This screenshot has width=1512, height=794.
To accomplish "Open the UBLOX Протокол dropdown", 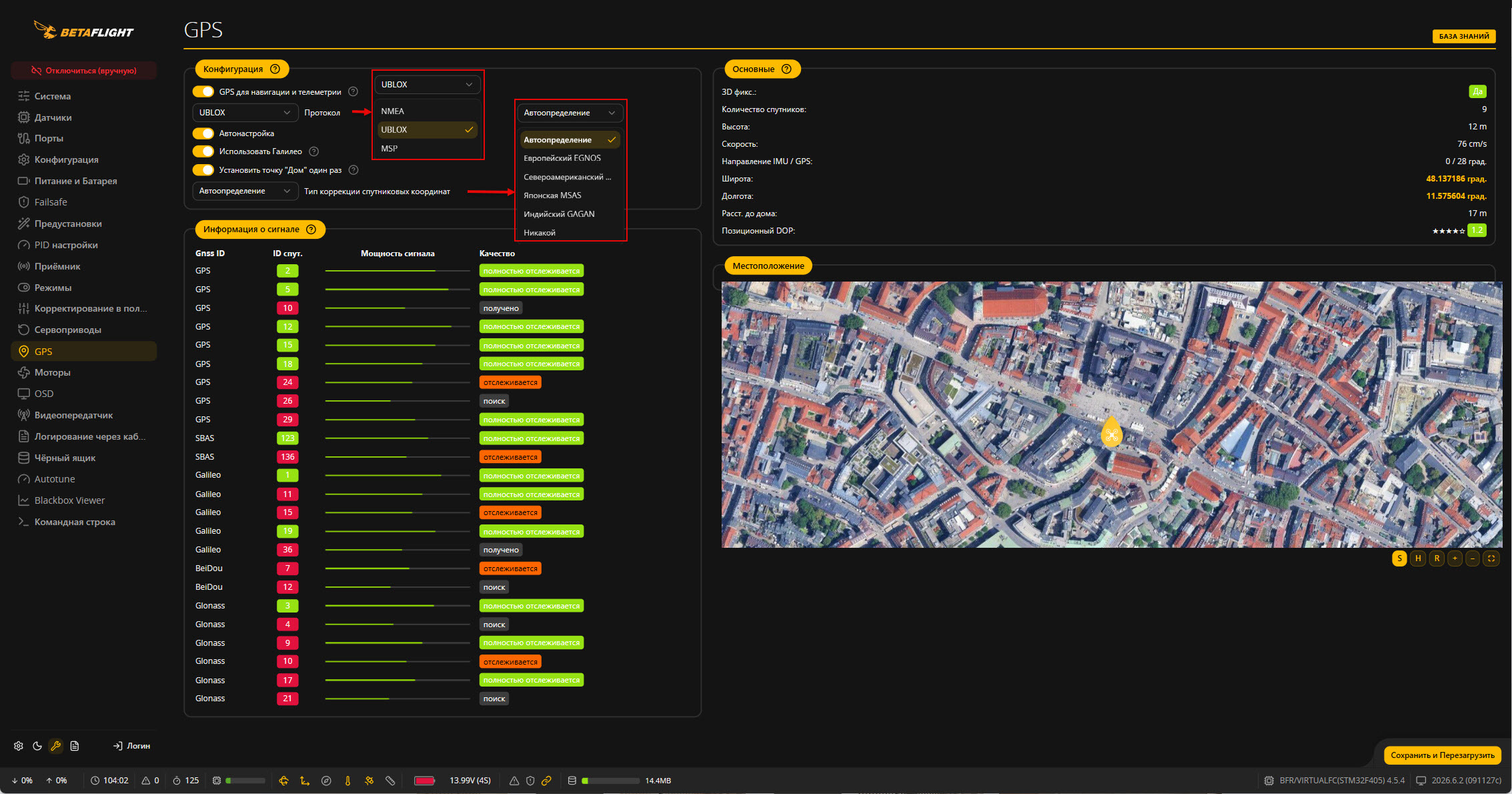I will (245, 113).
